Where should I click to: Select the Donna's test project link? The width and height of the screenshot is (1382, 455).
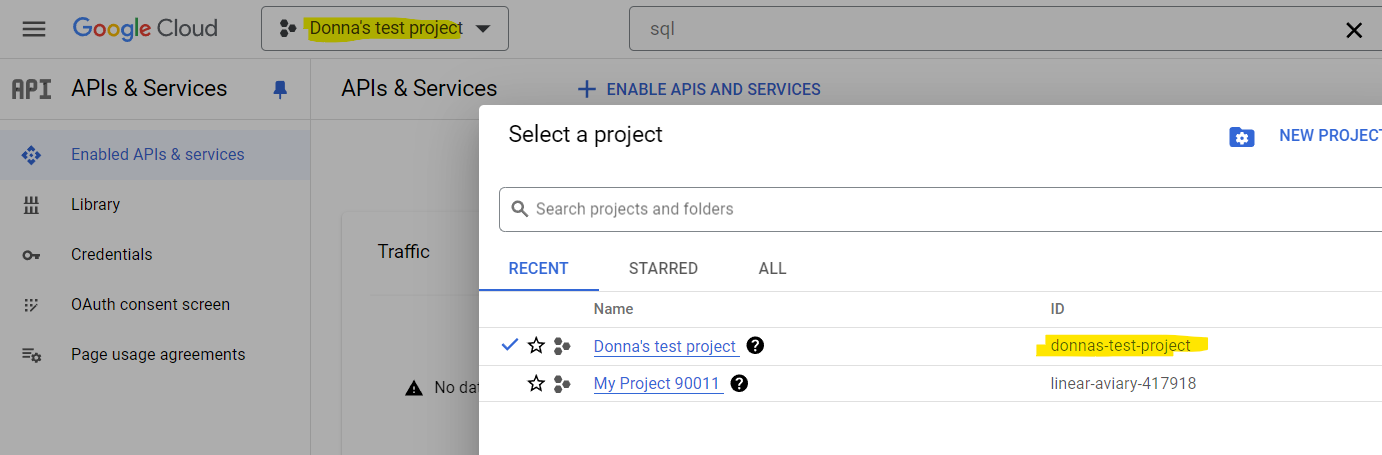coord(665,346)
